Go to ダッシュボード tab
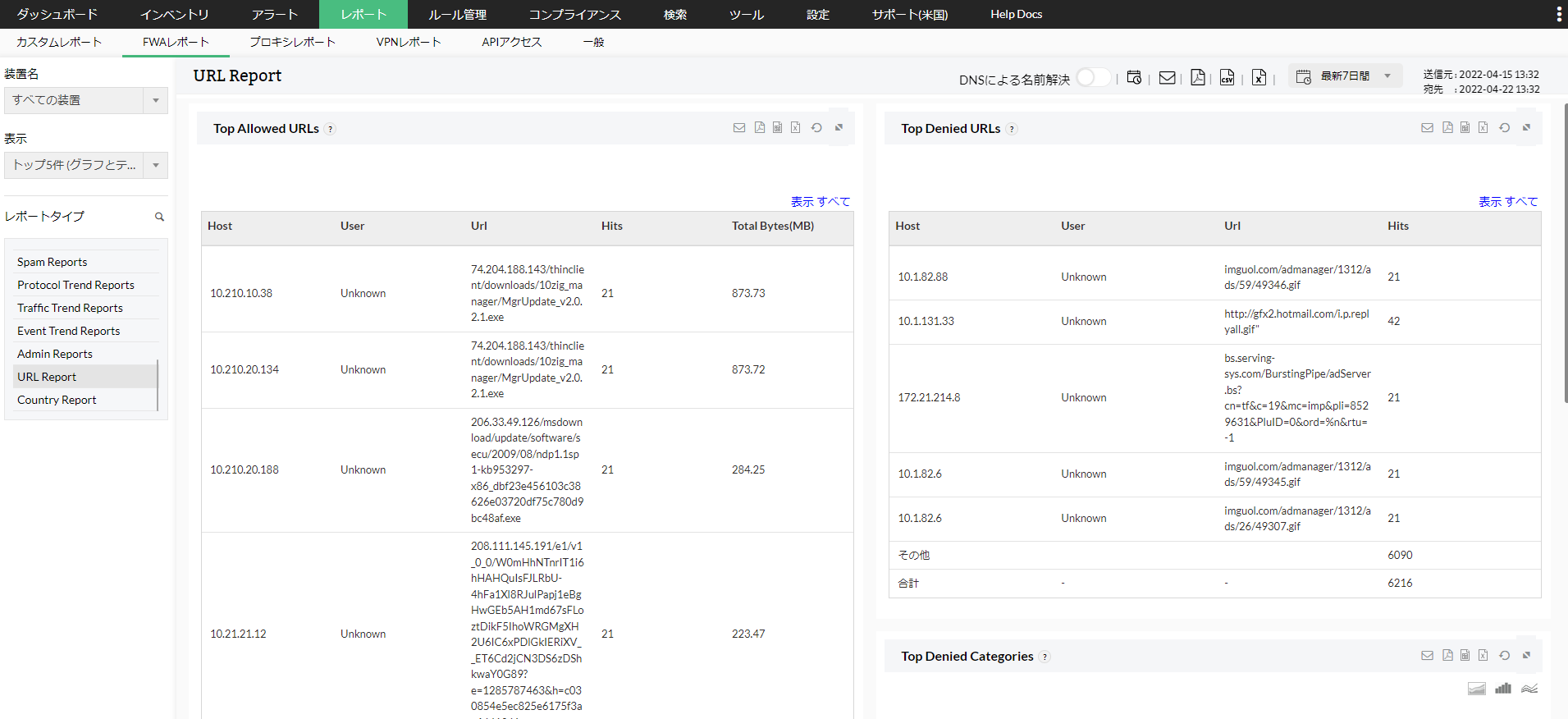Viewport: 1568px width, 719px height. click(57, 14)
